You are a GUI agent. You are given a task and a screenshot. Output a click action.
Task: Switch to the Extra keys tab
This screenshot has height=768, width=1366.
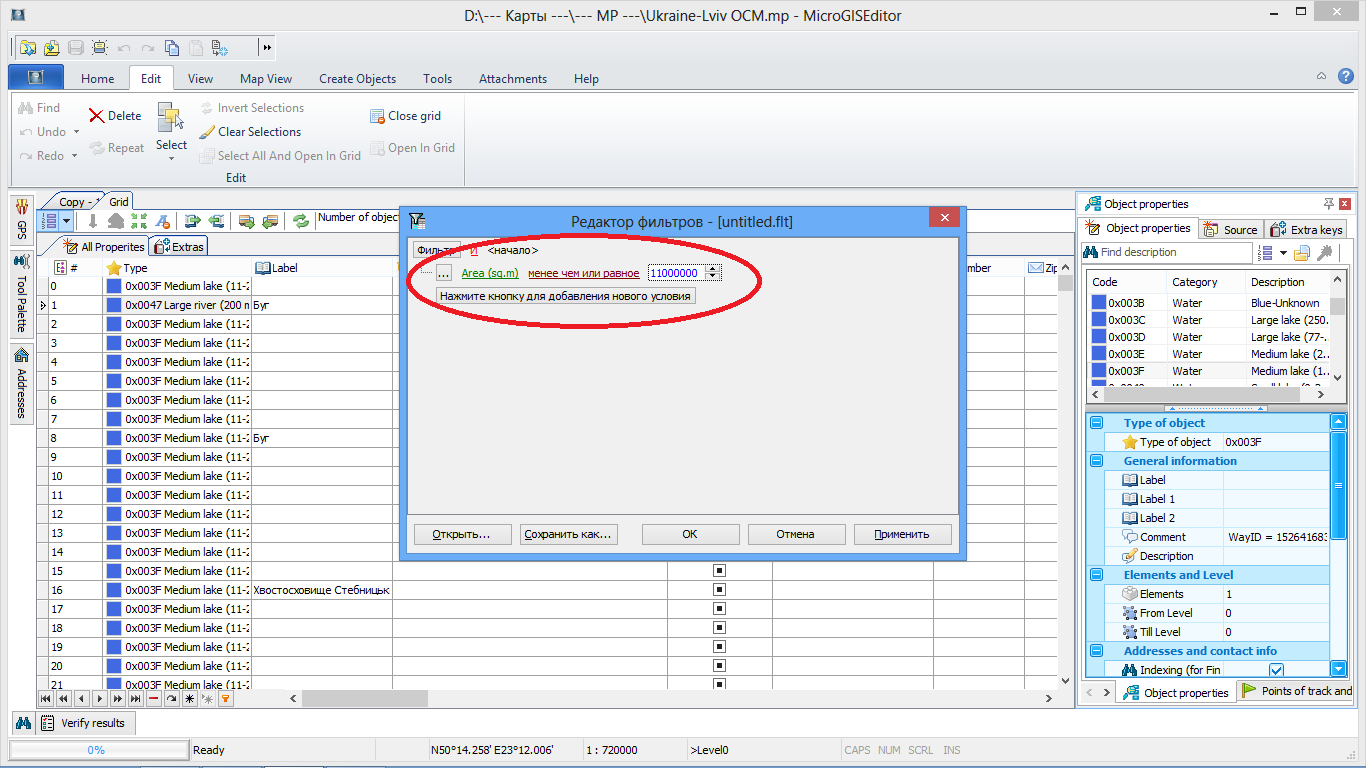click(x=1306, y=229)
